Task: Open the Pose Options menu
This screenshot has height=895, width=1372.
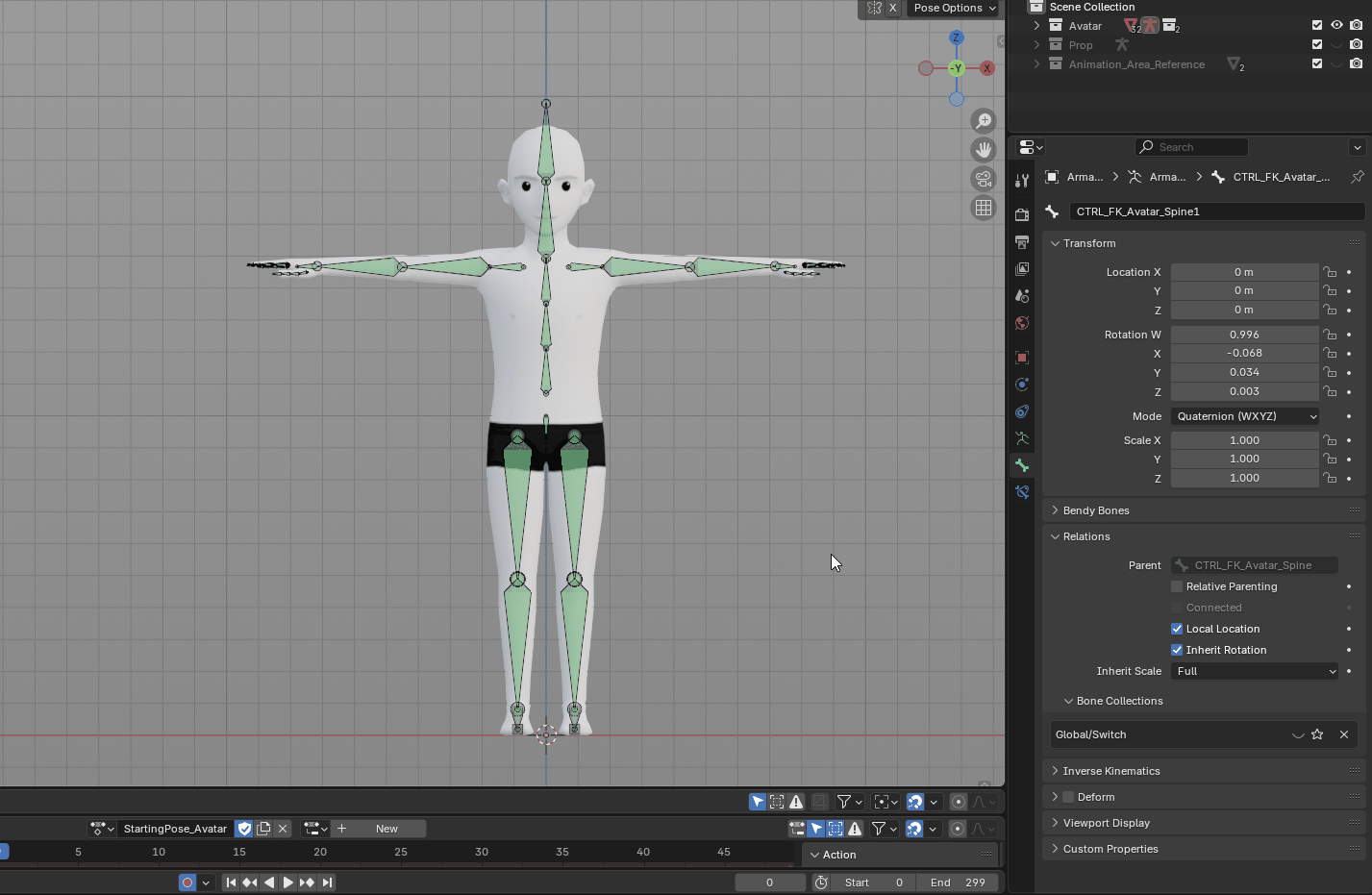Action: click(x=954, y=8)
